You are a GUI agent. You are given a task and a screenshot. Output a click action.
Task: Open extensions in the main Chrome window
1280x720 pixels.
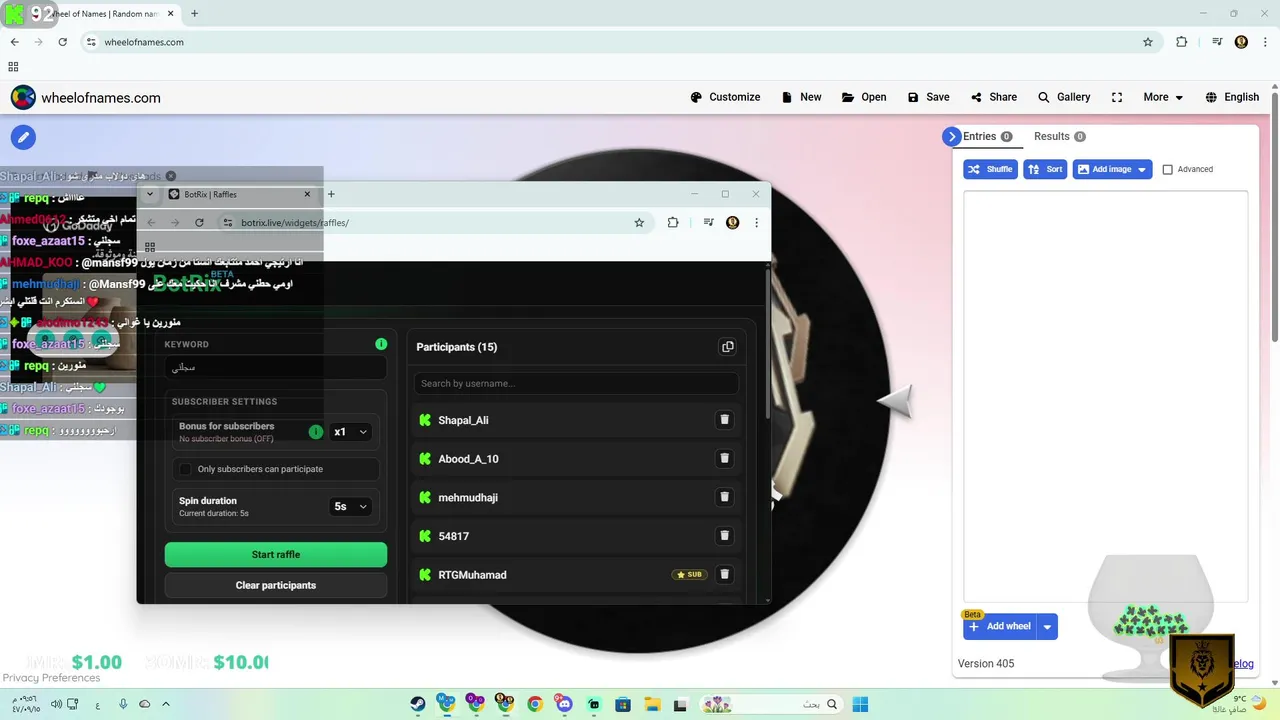(1182, 42)
